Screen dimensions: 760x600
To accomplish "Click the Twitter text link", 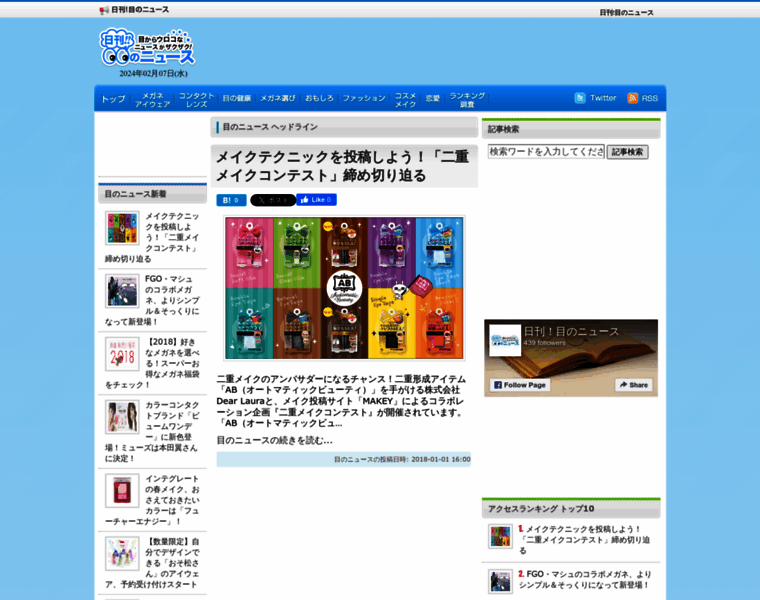I will tap(603, 98).
